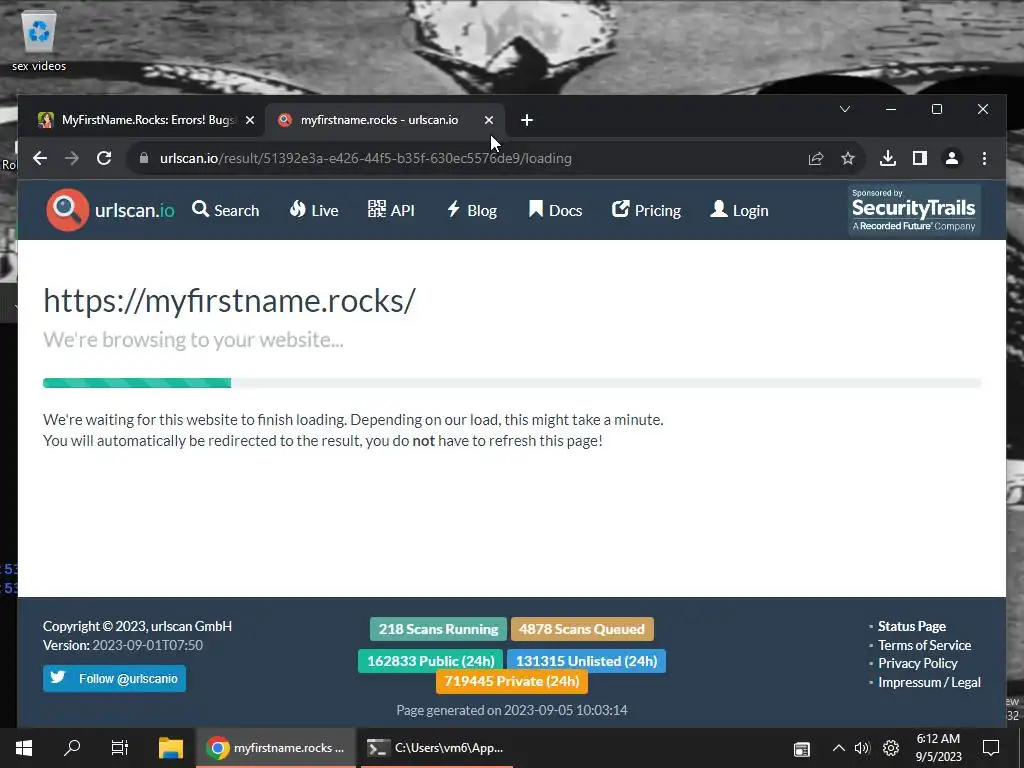Open the Status Page link

(912, 626)
